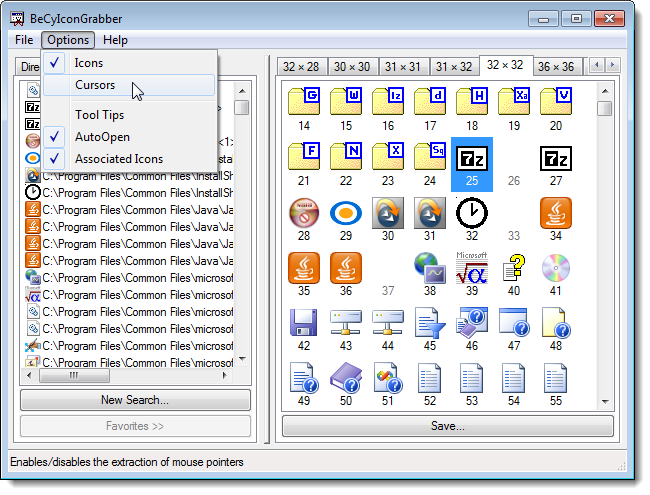Viewport: 650px width, 495px height.
Task: Uncheck the Icons option in the menu
Action: (129, 63)
